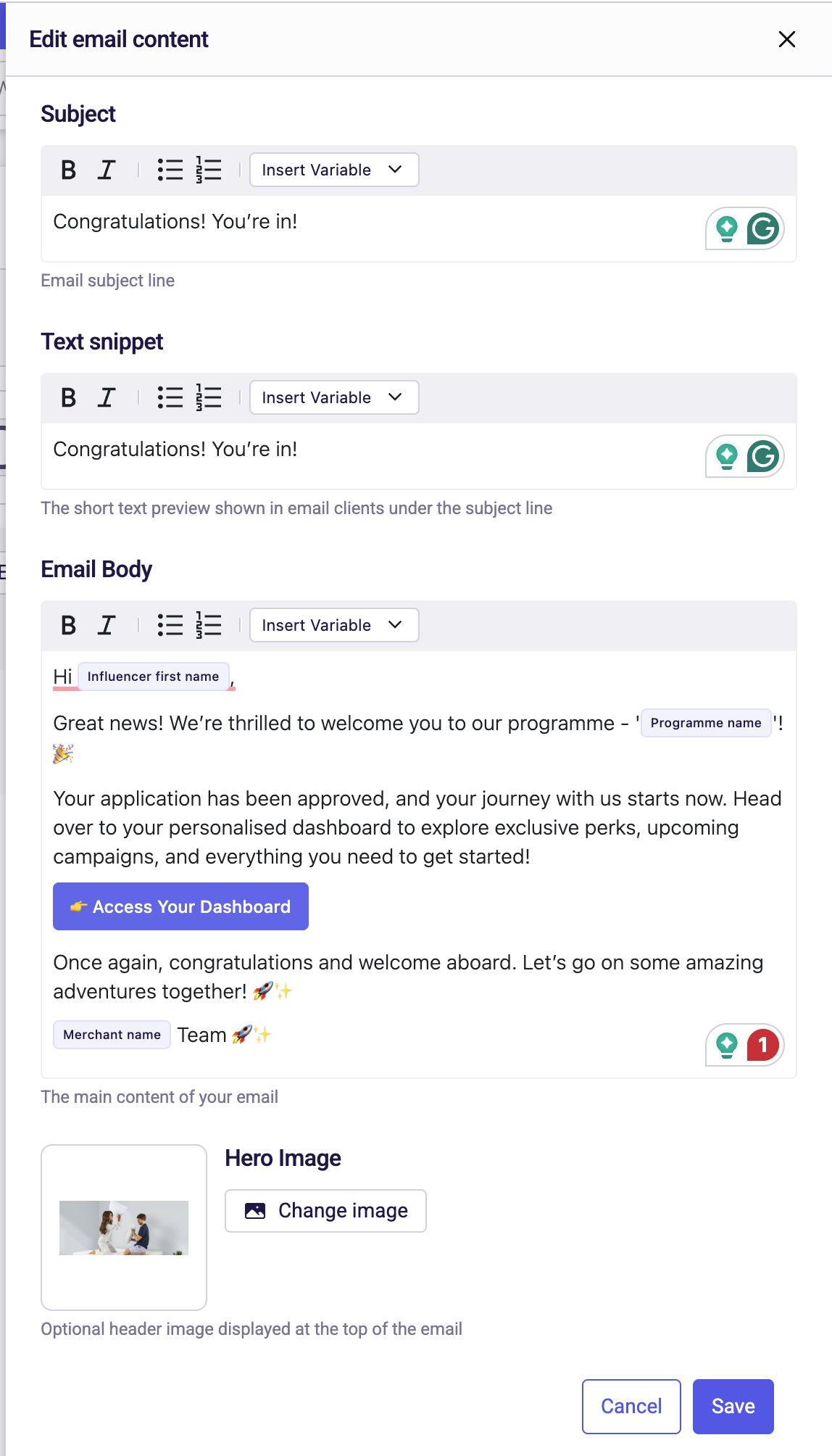Insert a numbered list in the Email Body

[x=206, y=624]
